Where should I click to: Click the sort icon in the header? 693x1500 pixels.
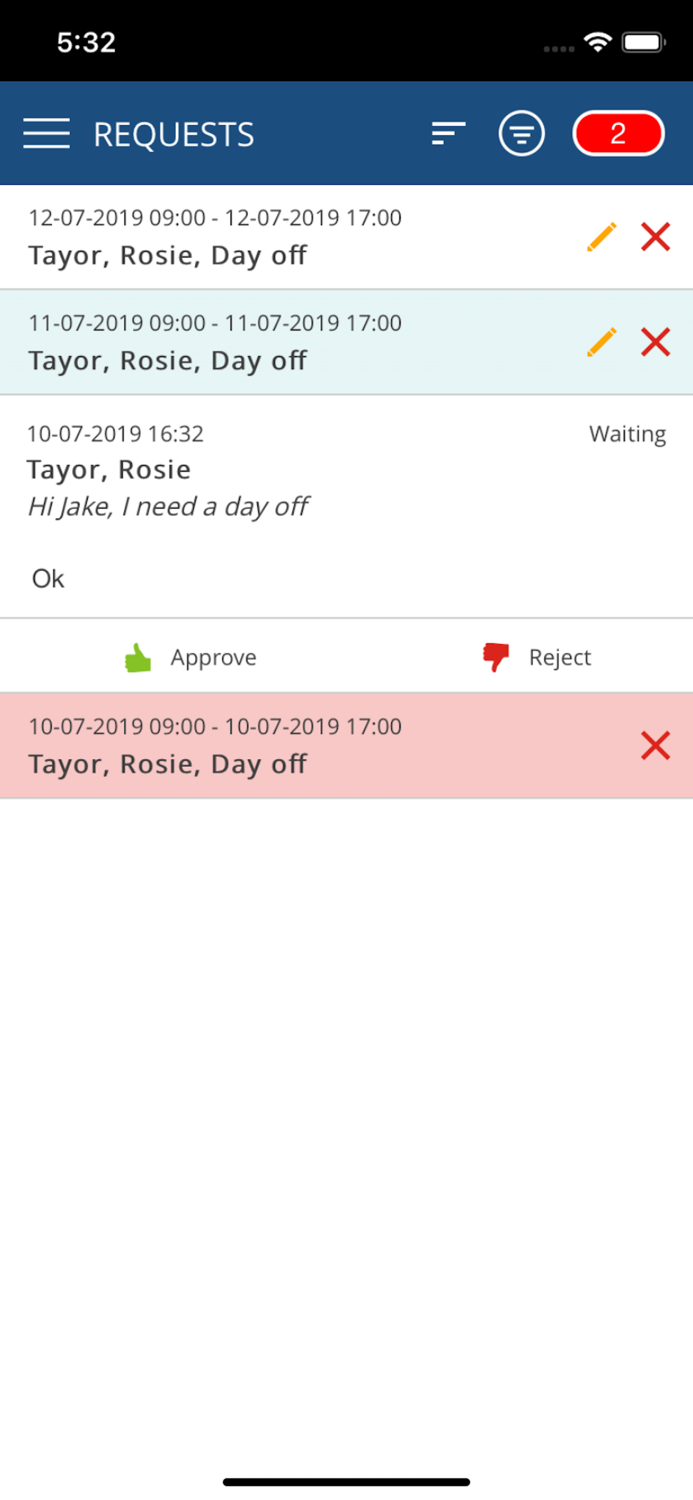click(447, 131)
